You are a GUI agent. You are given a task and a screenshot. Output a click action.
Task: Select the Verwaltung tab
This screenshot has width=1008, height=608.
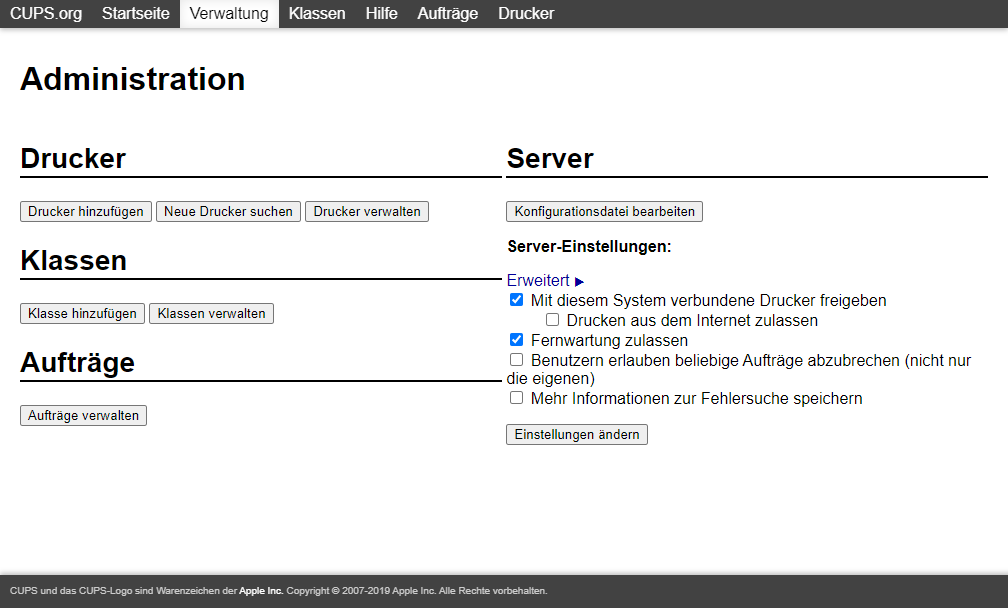pos(229,14)
